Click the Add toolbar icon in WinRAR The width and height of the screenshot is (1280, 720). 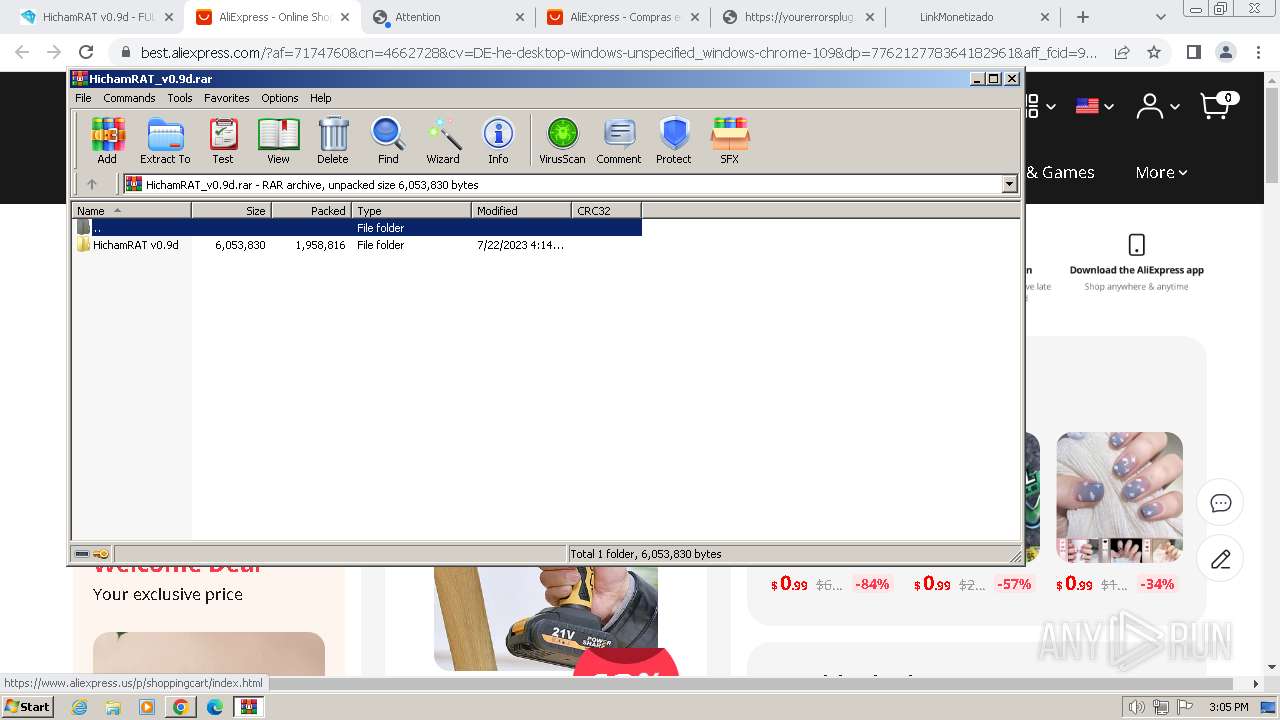click(x=107, y=141)
